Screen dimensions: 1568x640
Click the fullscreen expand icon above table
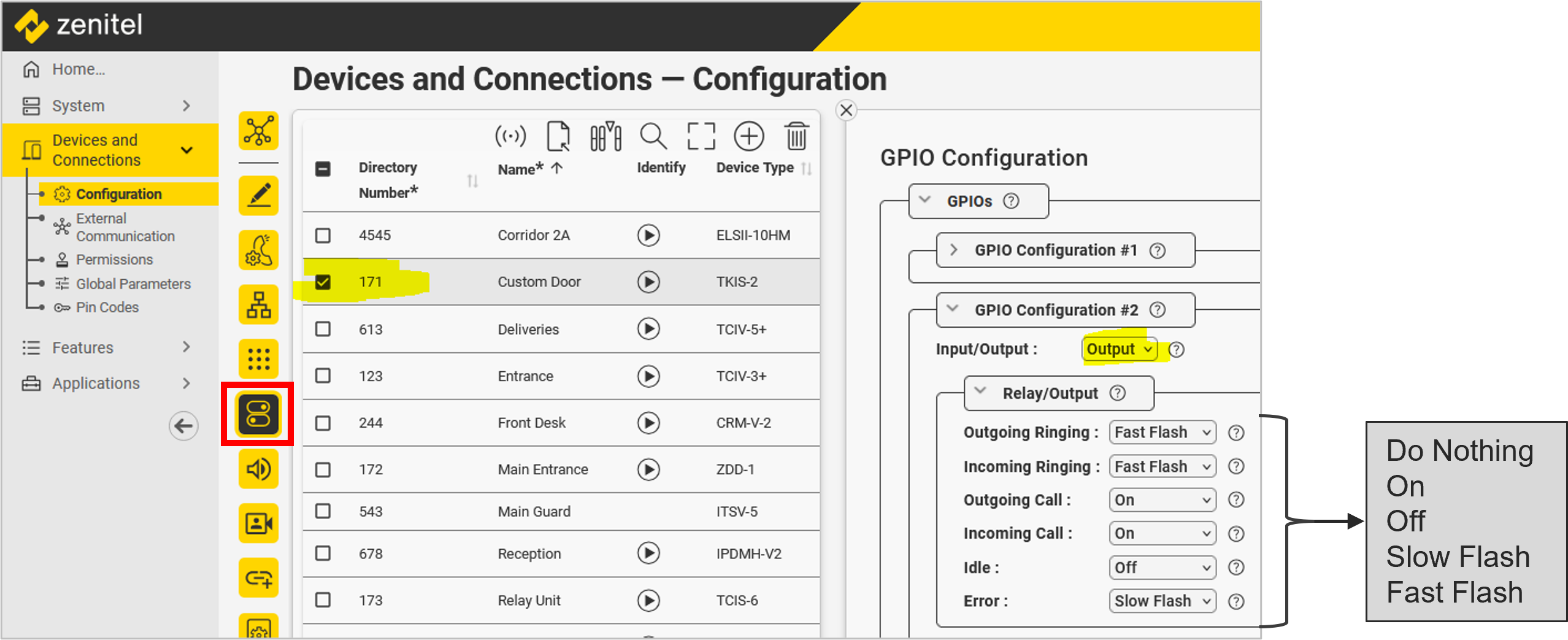[701, 136]
